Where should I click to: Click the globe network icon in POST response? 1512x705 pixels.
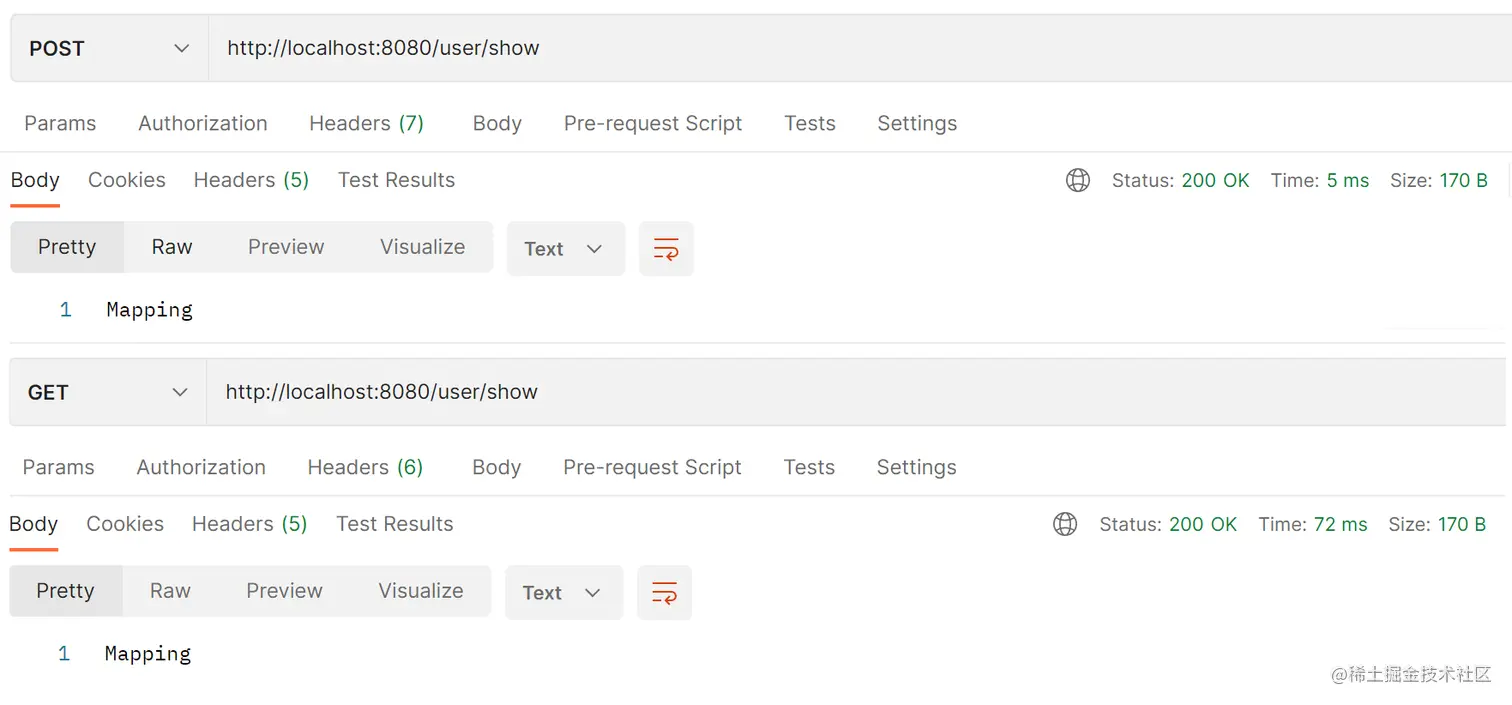point(1078,180)
